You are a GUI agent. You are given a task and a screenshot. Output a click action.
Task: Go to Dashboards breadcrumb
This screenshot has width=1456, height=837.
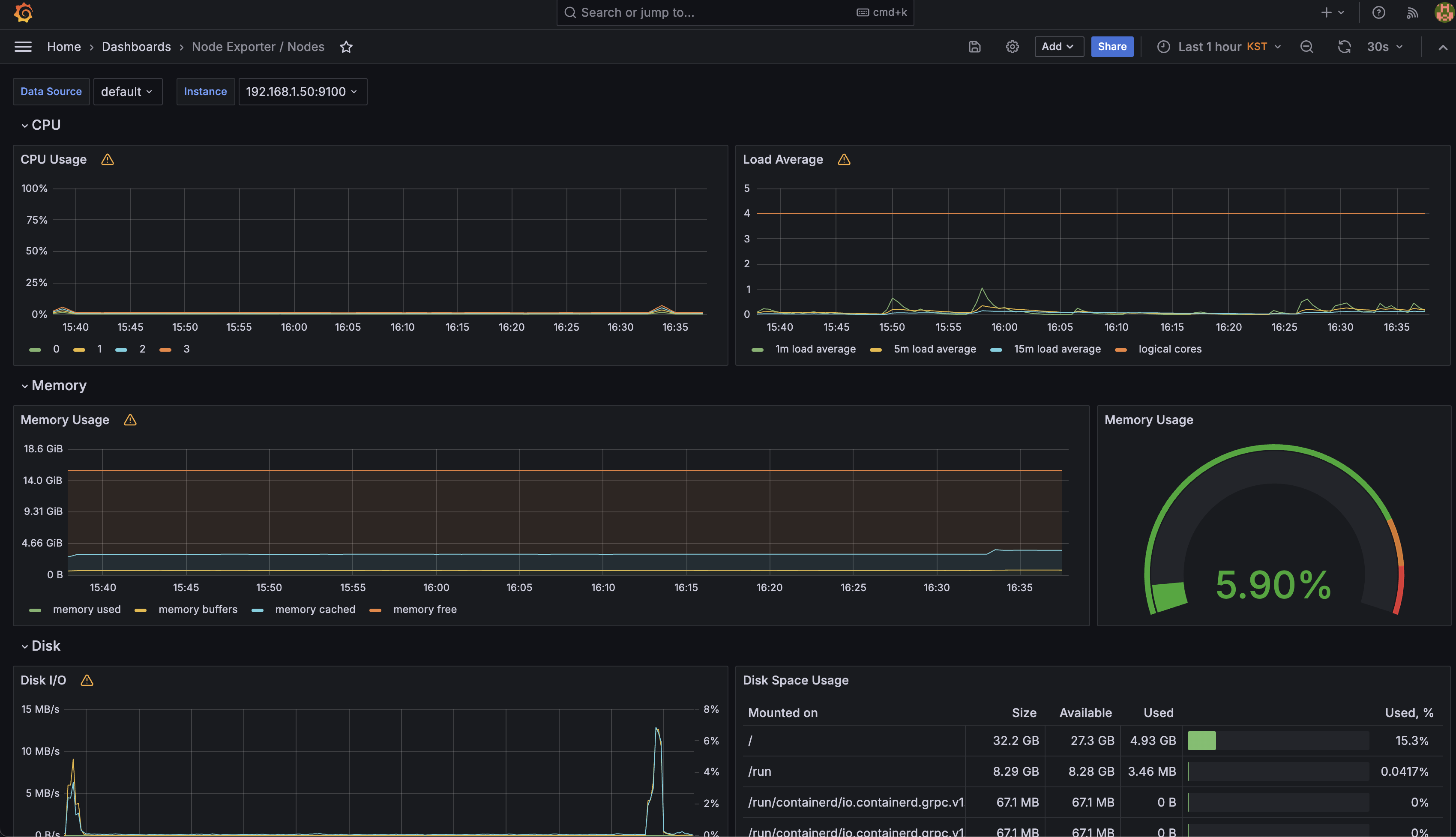(x=136, y=47)
